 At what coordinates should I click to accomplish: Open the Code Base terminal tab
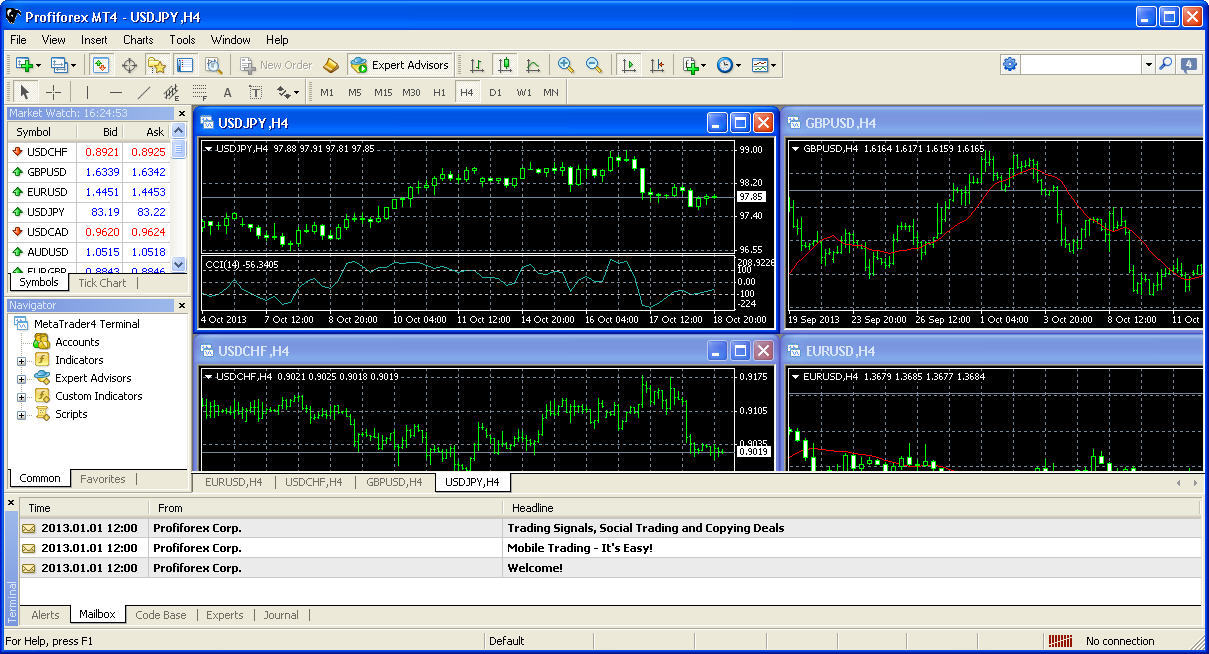coord(160,615)
